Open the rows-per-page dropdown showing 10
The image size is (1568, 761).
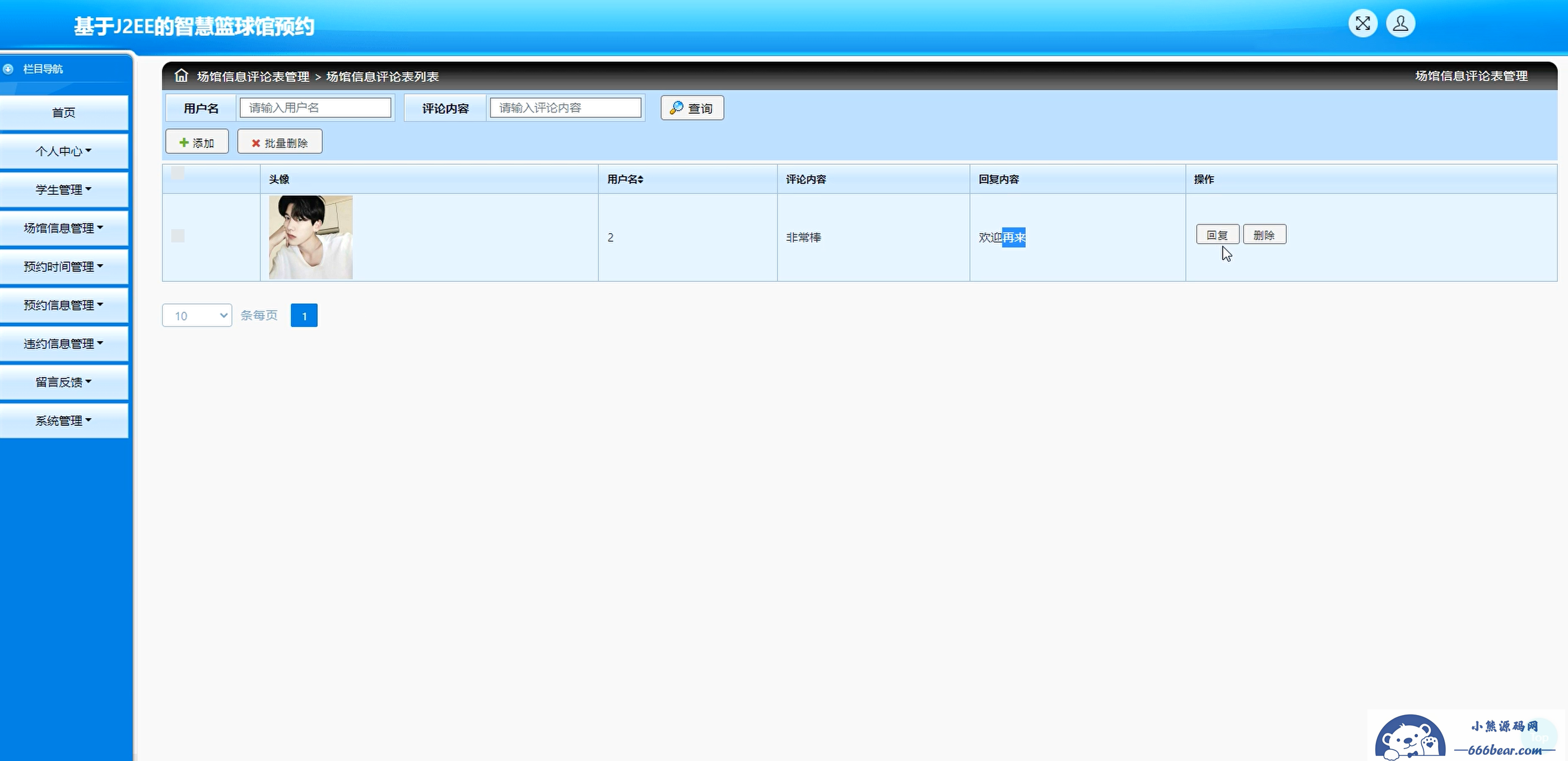197,315
